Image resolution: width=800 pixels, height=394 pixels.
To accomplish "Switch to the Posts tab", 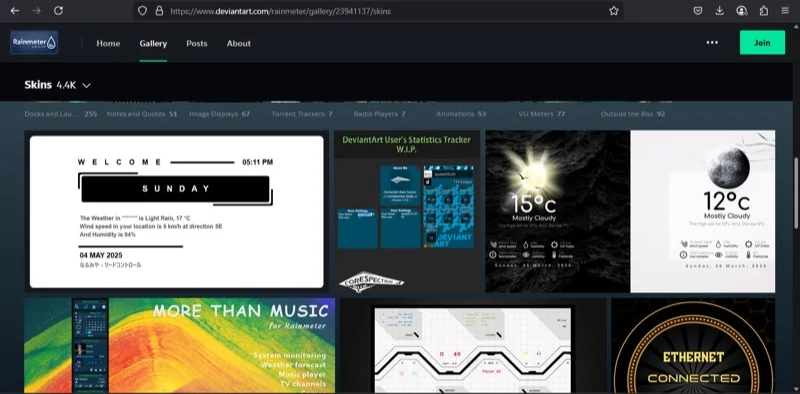I will point(196,43).
